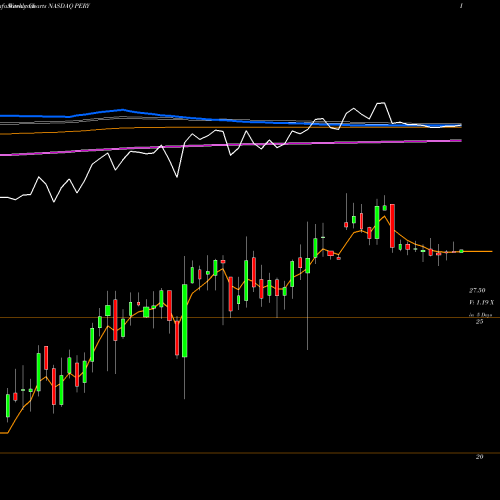Click the 20 price axis label
The image size is (500, 500).
(479, 457)
